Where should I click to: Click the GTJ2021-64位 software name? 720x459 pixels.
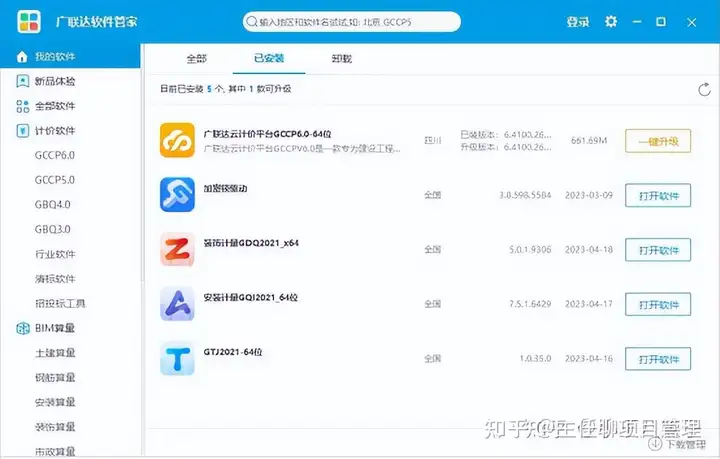(x=233, y=352)
